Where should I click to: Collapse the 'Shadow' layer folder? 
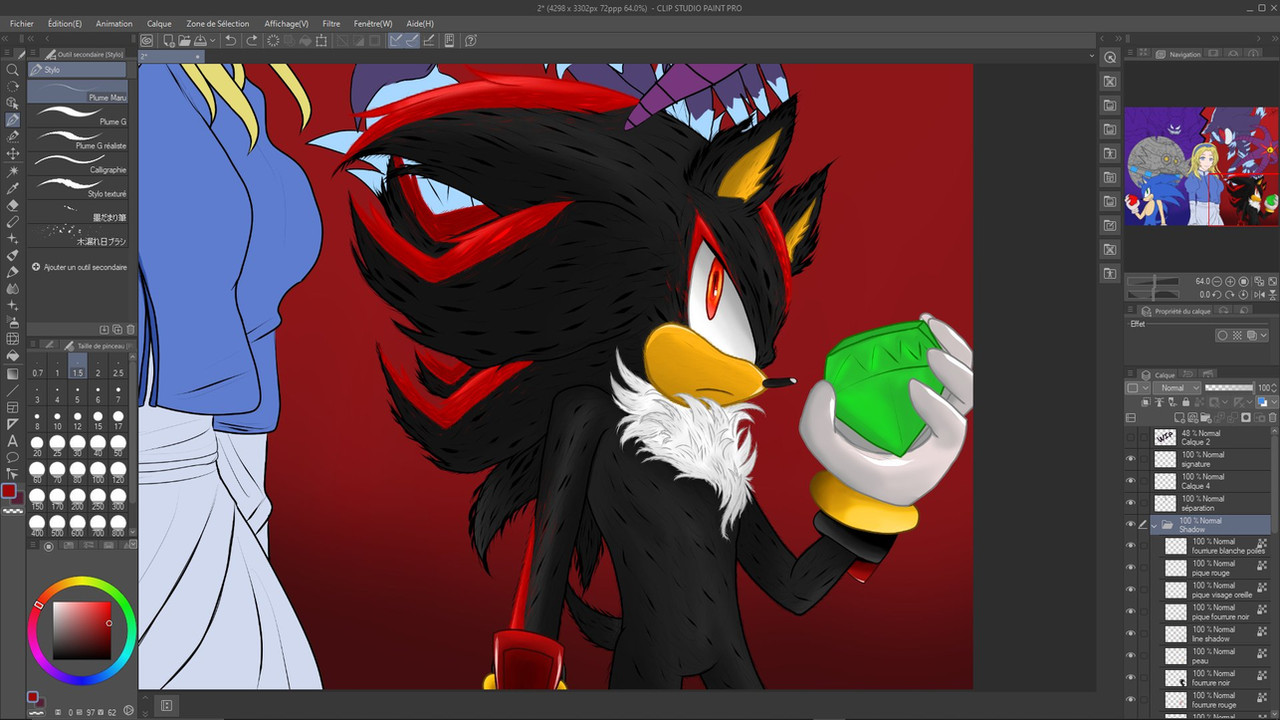point(1154,525)
